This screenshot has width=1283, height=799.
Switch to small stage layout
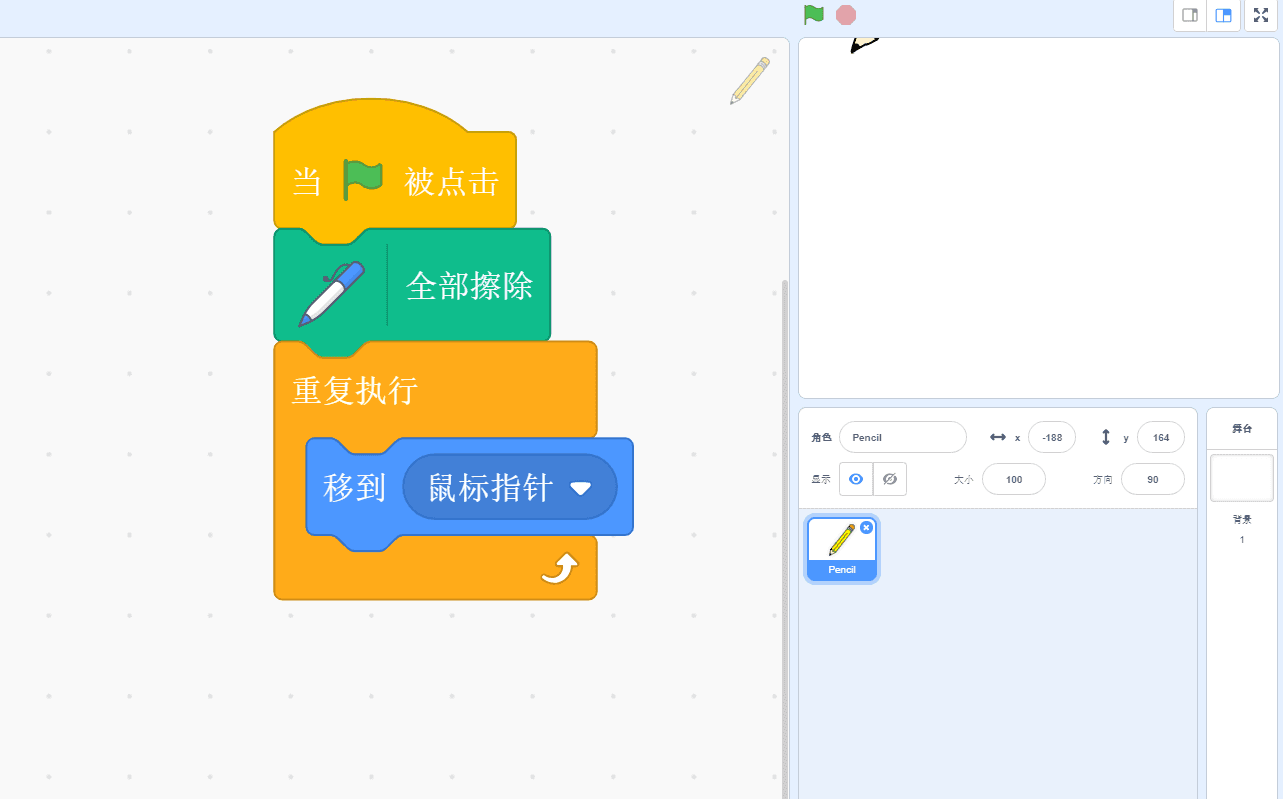(1190, 15)
